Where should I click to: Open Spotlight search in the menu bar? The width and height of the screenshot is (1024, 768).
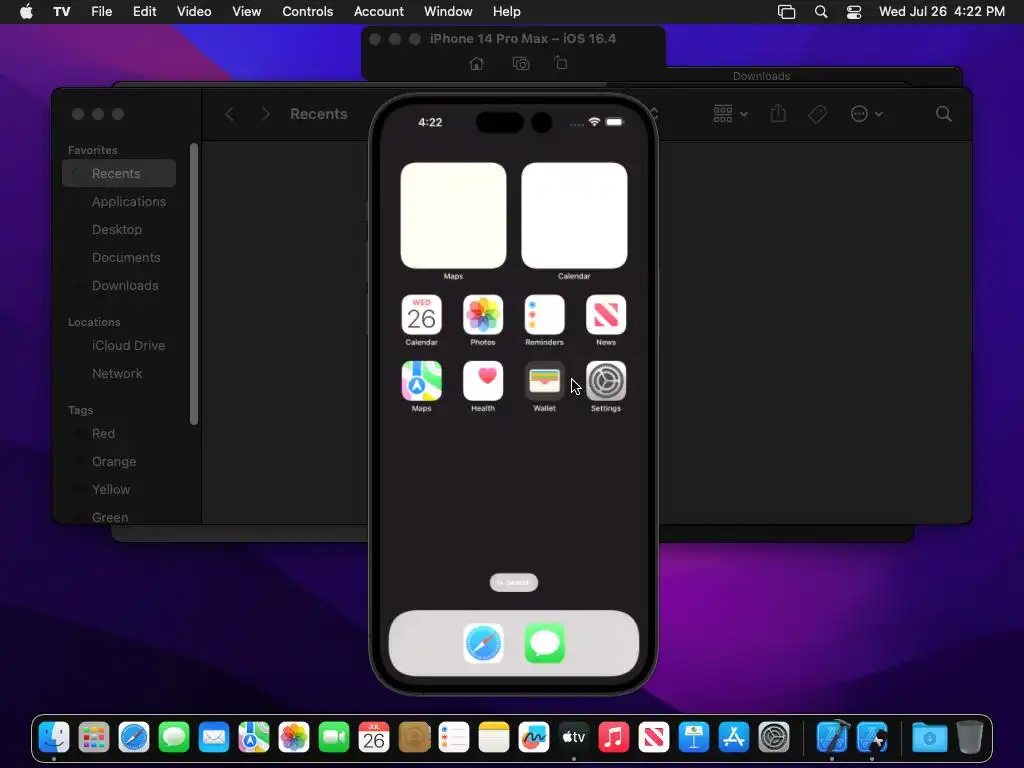[821, 12]
